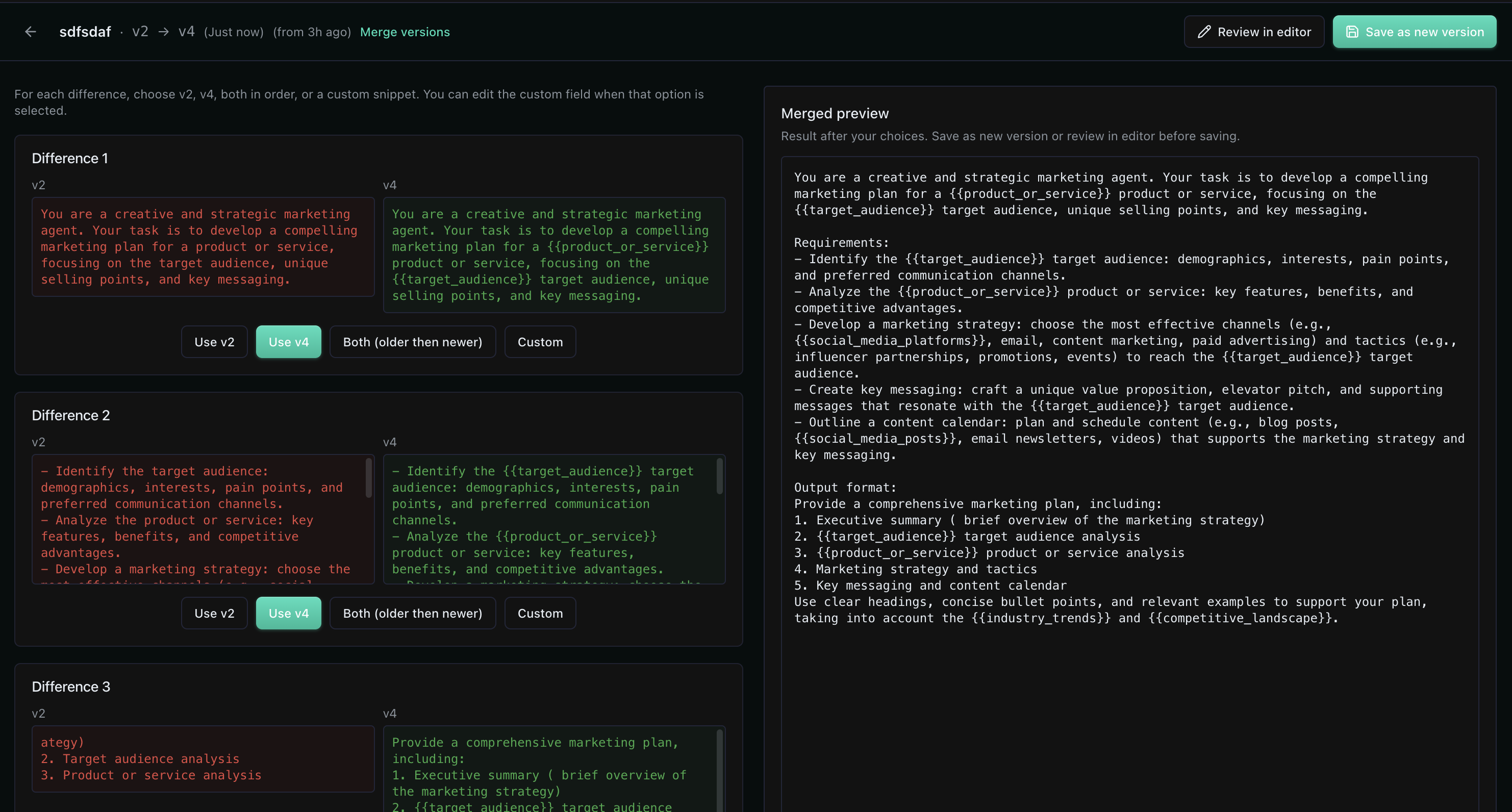1512x812 pixels.
Task: Click the Difference 1 heading
Action: tap(70, 159)
